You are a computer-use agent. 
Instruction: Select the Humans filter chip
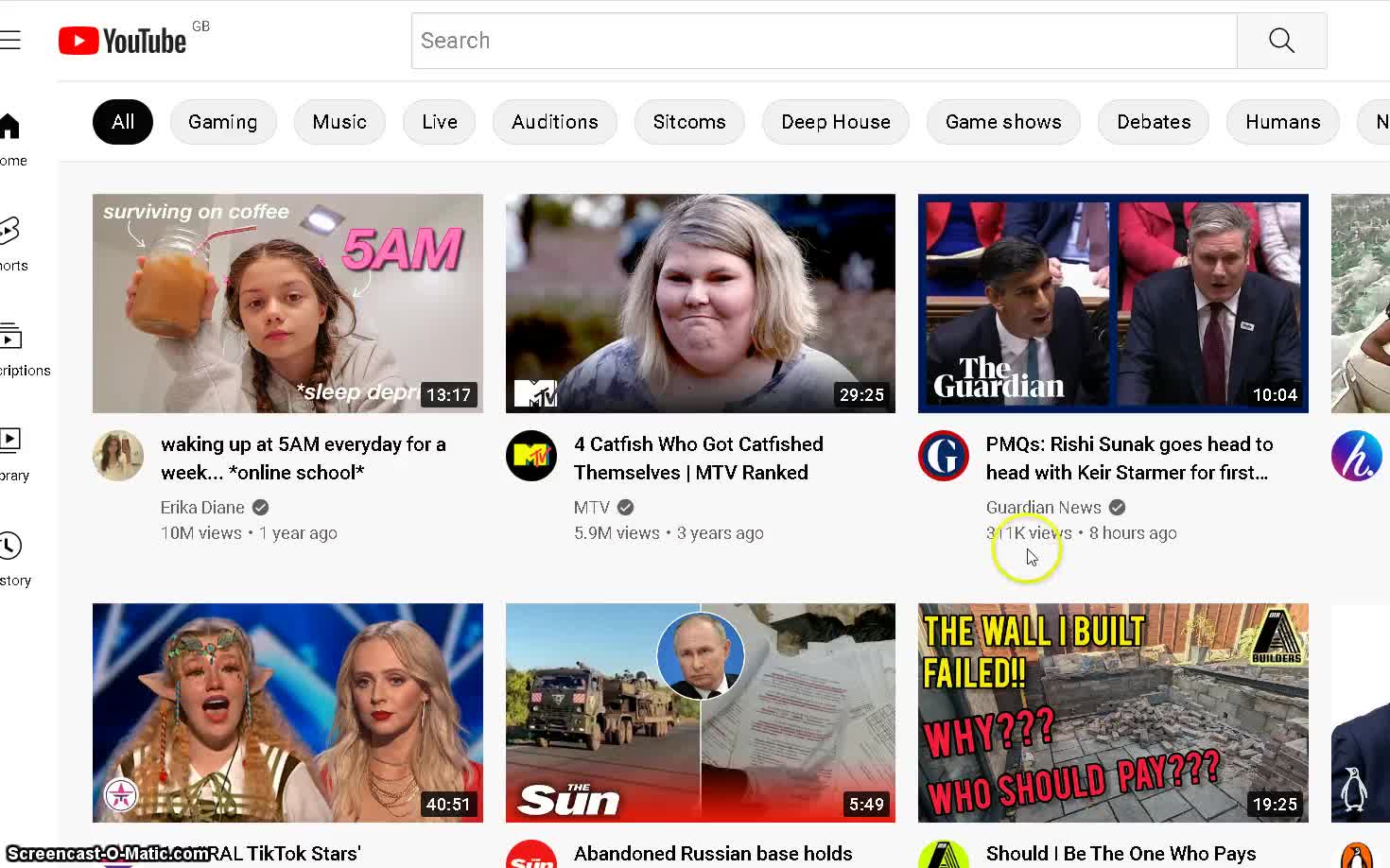1283,122
